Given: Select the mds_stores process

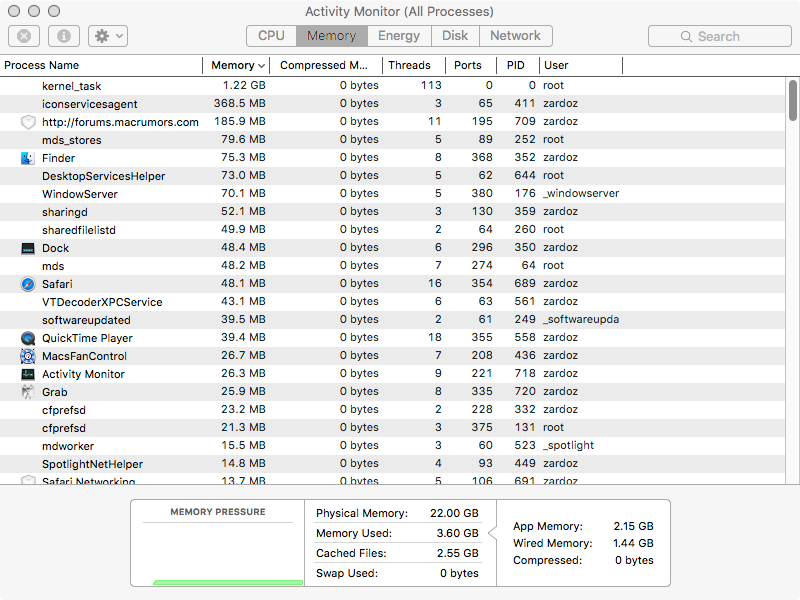Looking at the screenshot, I should pyautogui.click(x=392, y=140).
